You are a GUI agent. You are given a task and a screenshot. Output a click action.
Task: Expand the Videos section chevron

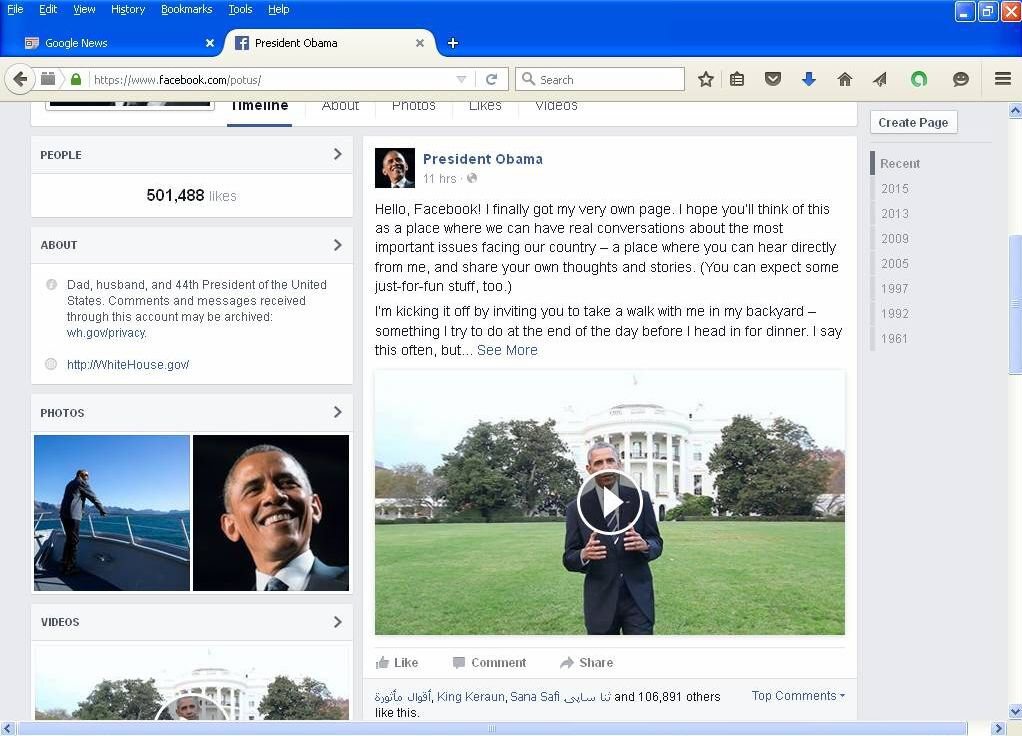pos(337,621)
